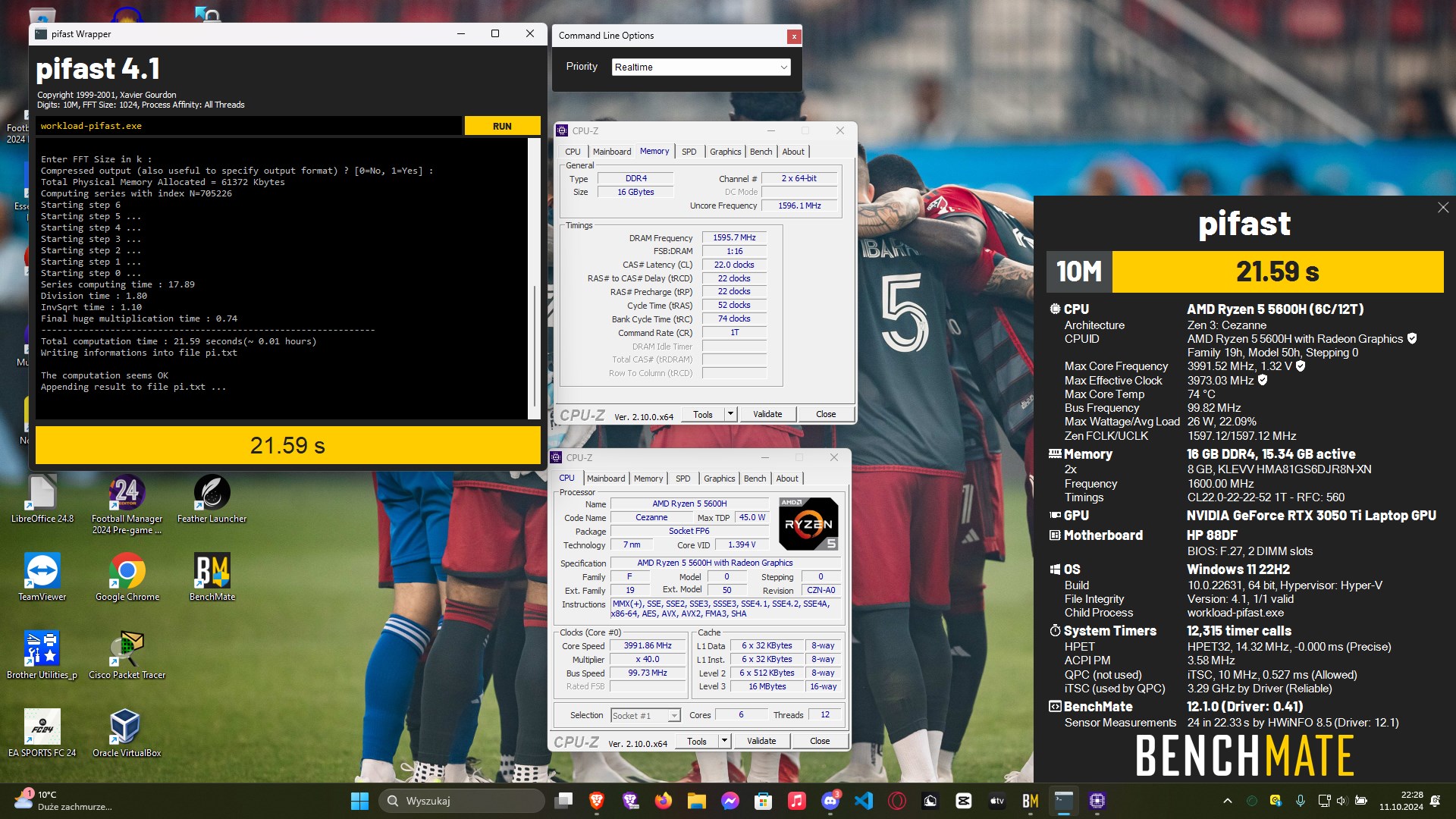Expand Tools dropdown arrow in upper CPU-Z window
This screenshot has width=1456, height=819.
pos(730,414)
